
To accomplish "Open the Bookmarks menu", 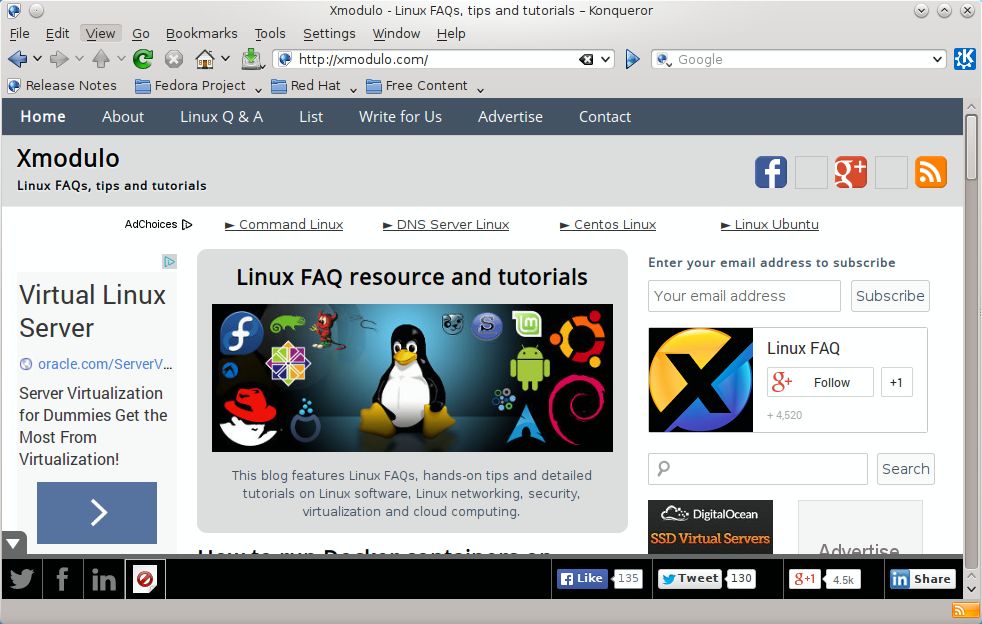I will (x=201, y=33).
